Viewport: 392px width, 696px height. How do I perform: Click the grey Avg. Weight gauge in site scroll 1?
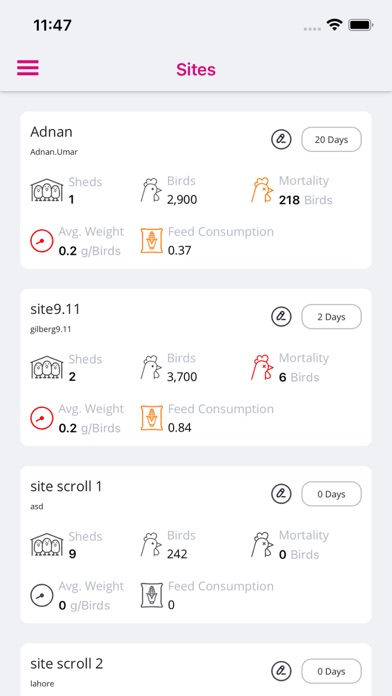point(42,595)
